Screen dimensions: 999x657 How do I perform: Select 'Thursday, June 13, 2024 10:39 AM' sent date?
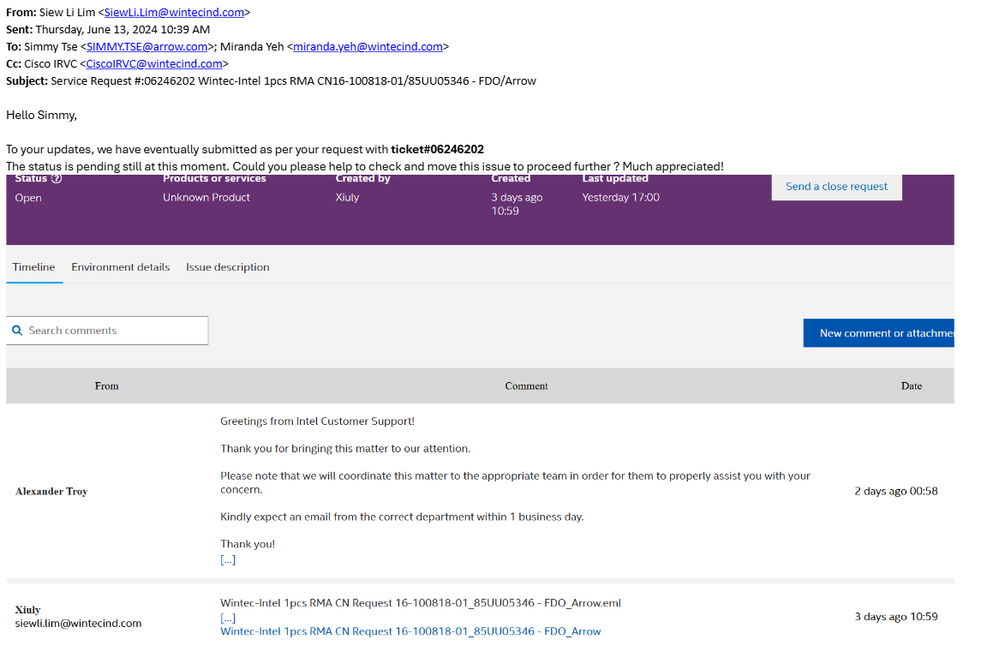click(123, 29)
